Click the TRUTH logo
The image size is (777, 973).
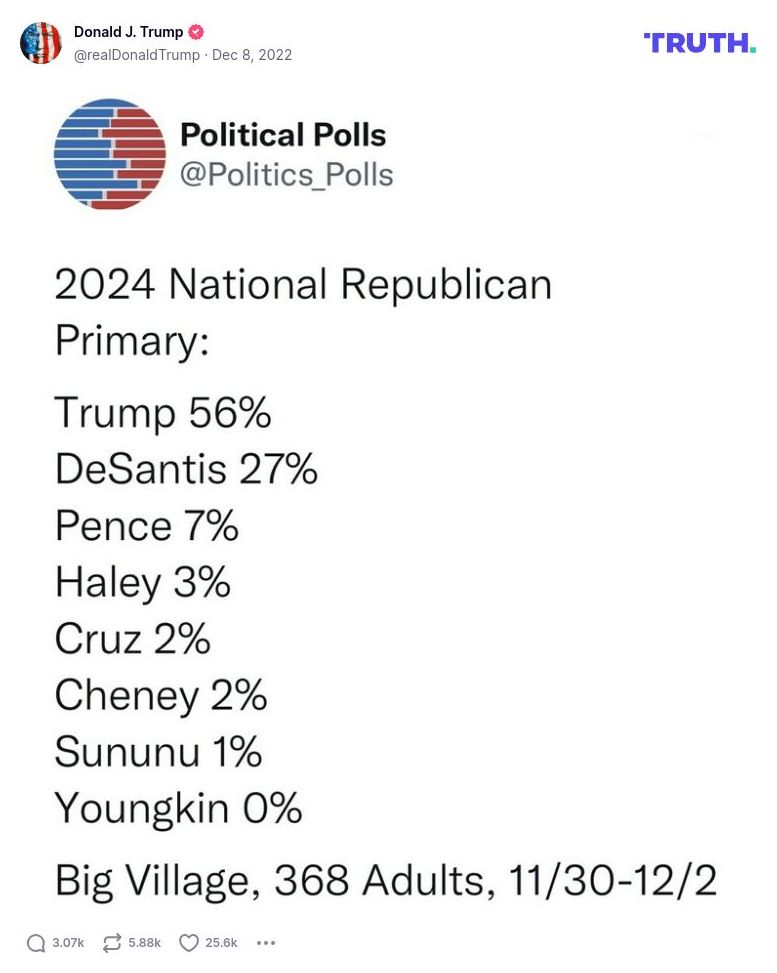click(699, 43)
